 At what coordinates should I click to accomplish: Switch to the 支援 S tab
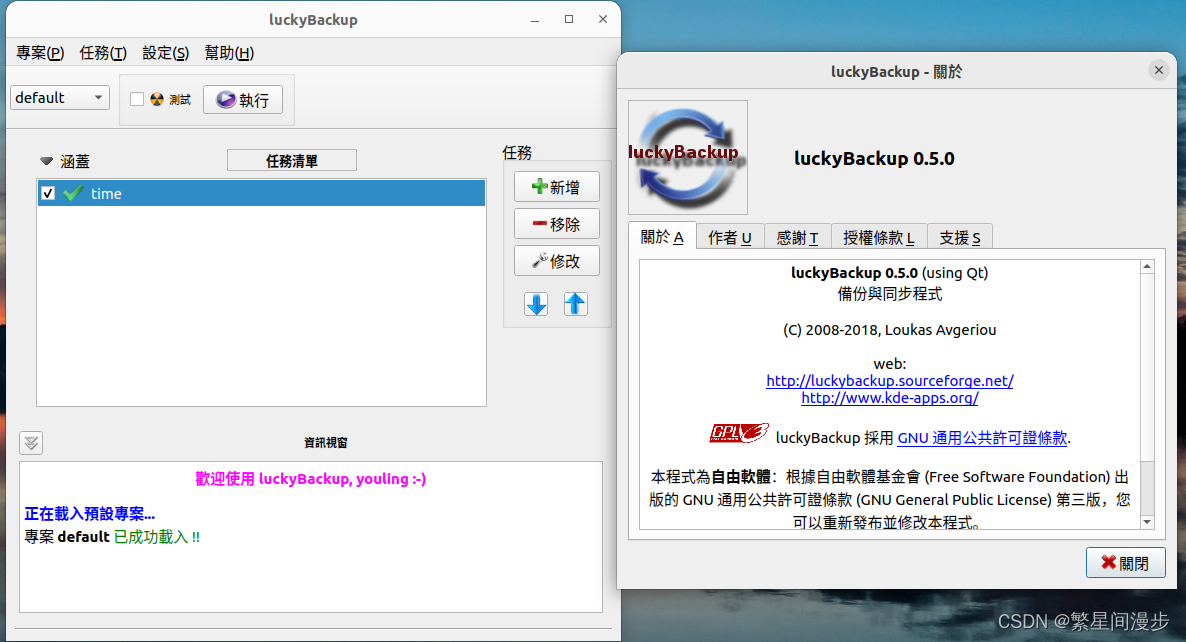[x=960, y=237]
